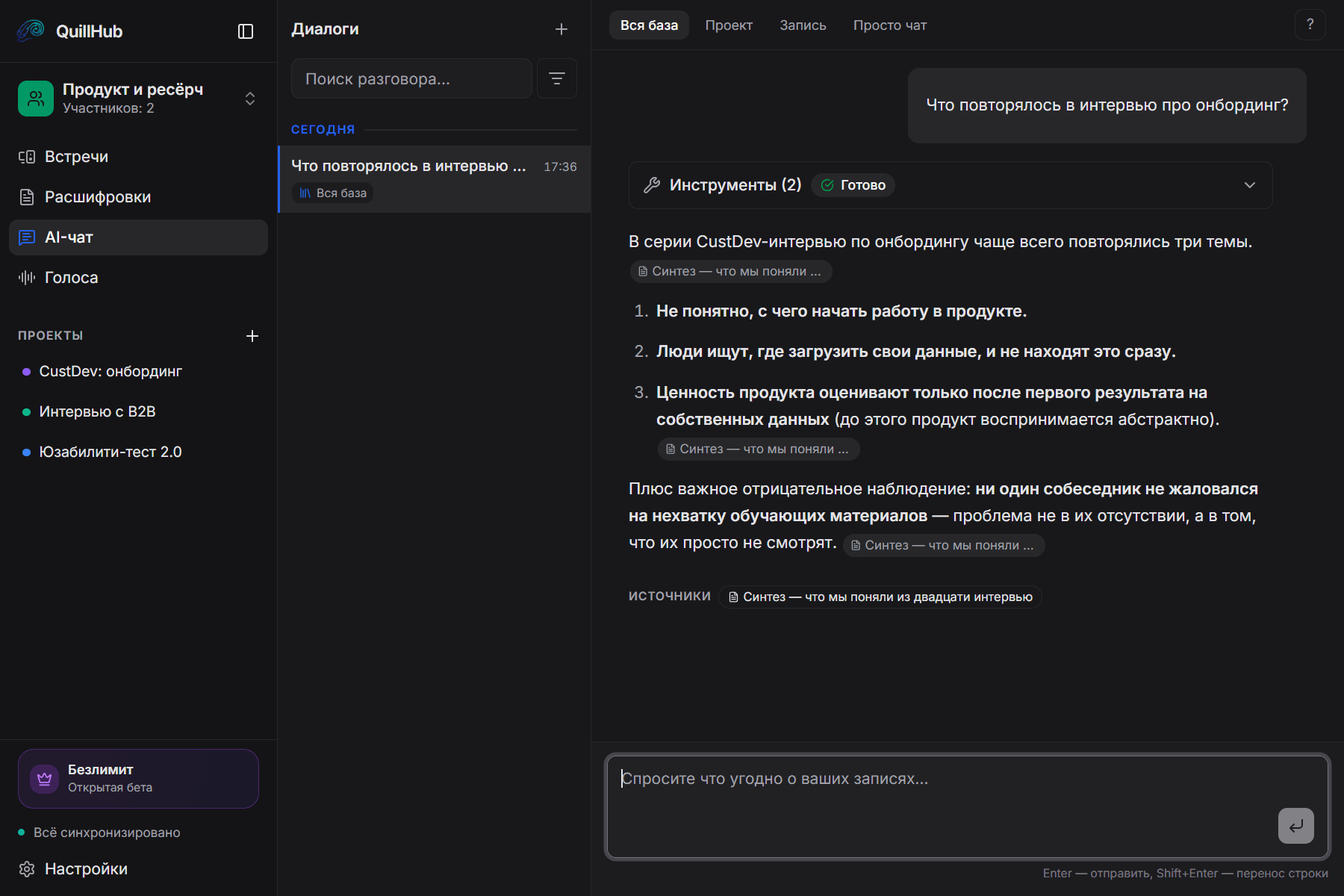Open Голоса section

[138, 278]
